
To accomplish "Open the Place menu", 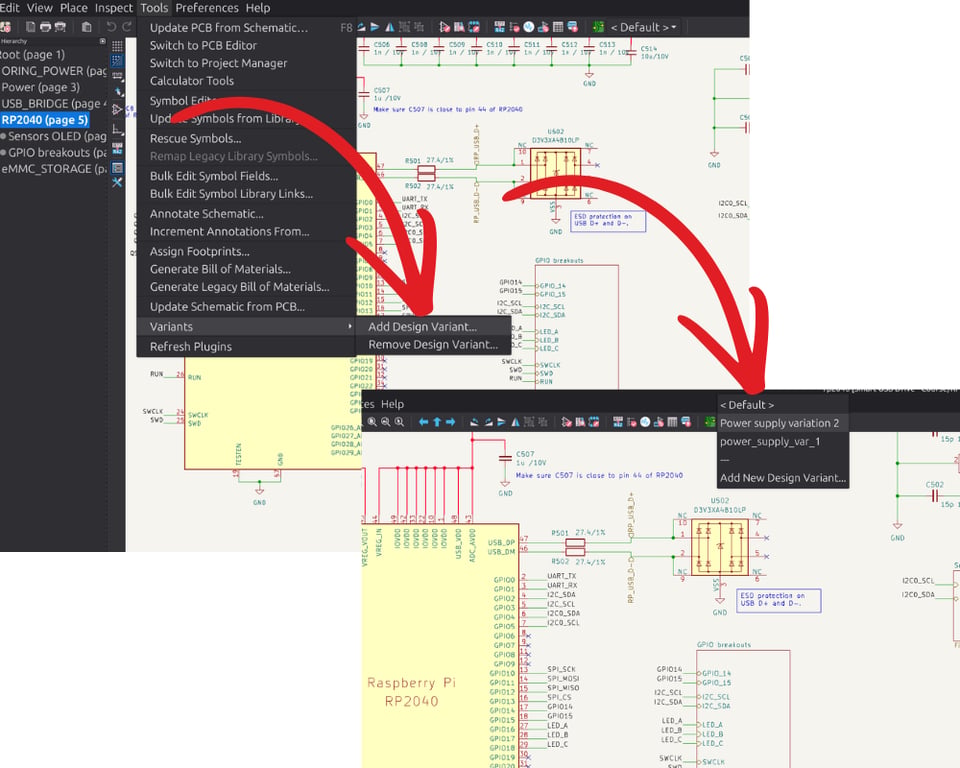I will (73, 8).
